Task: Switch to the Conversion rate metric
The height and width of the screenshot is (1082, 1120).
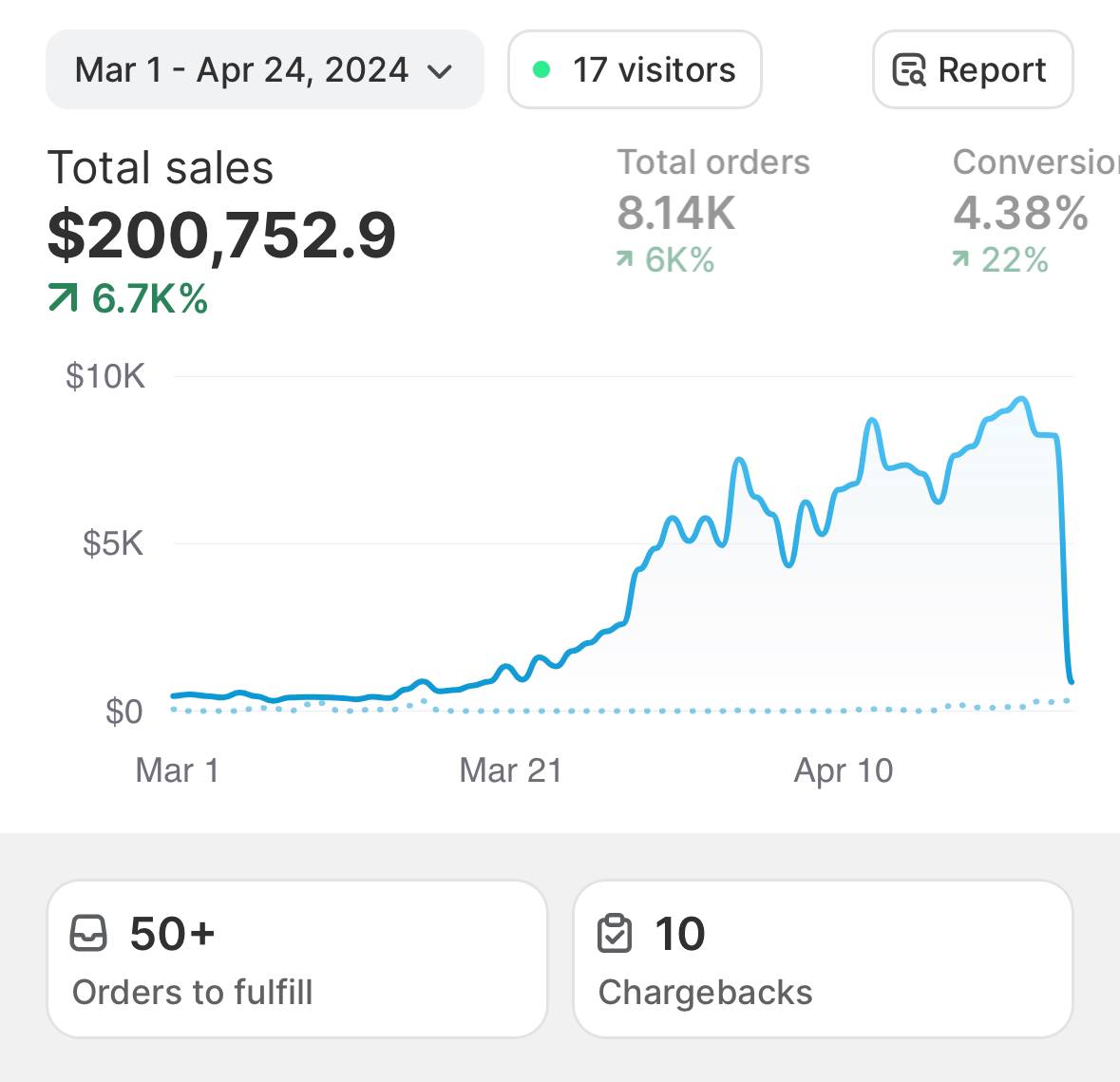Action: (x=1035, y=162)
